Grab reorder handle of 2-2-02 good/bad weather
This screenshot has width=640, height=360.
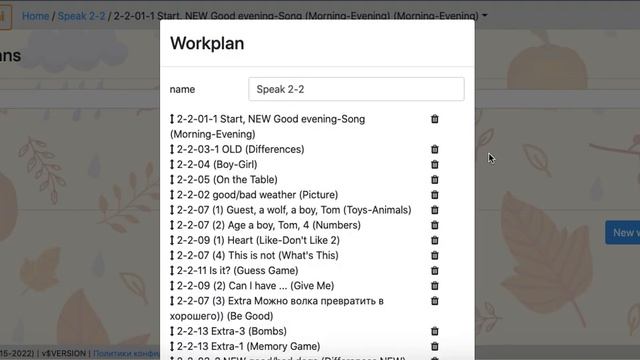click(x=172, y=195)
